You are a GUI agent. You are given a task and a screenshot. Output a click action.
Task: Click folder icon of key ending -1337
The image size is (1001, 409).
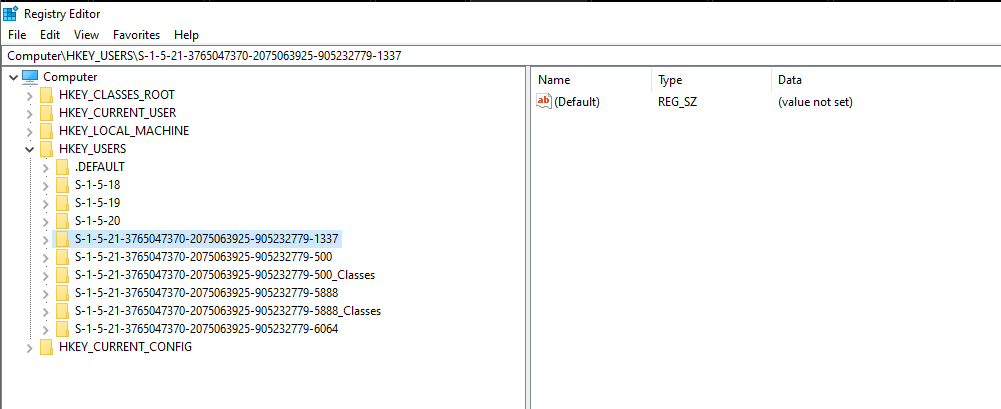(62, 239)
